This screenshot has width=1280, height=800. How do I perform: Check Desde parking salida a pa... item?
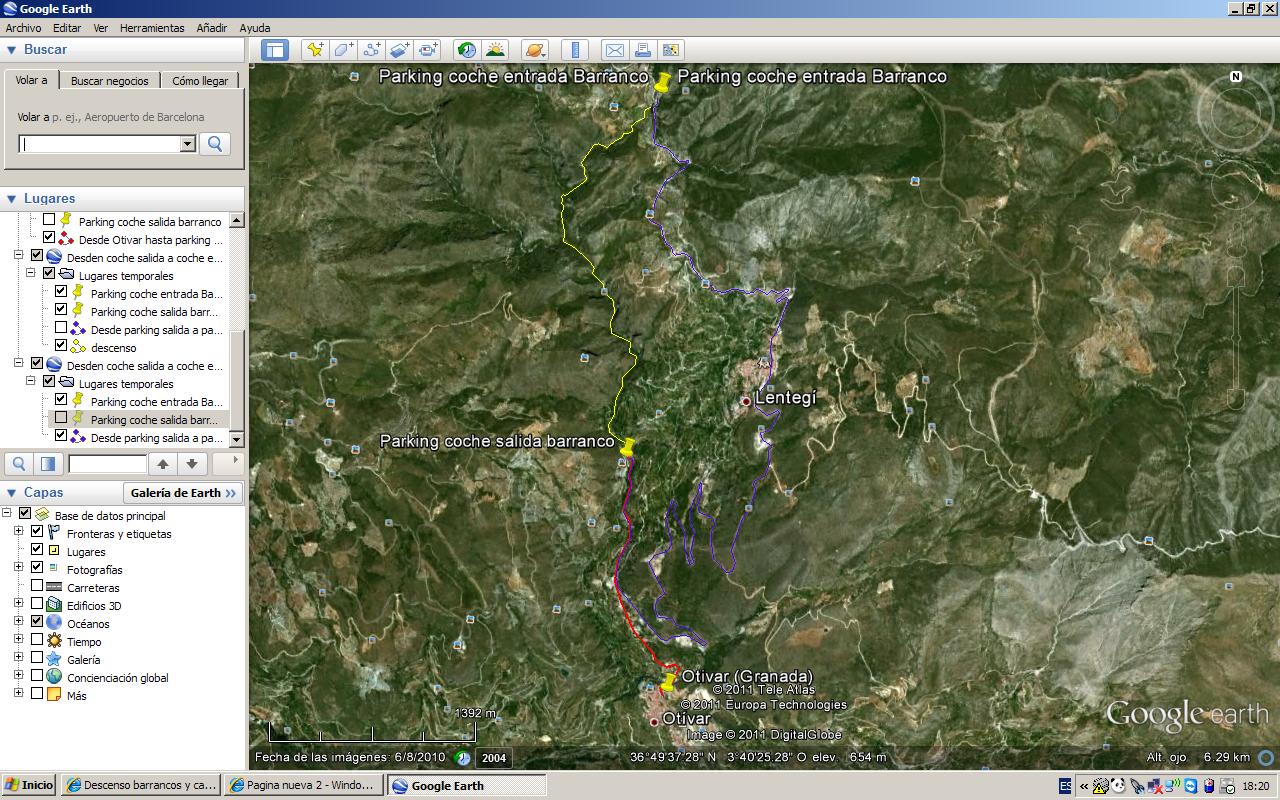60,328
